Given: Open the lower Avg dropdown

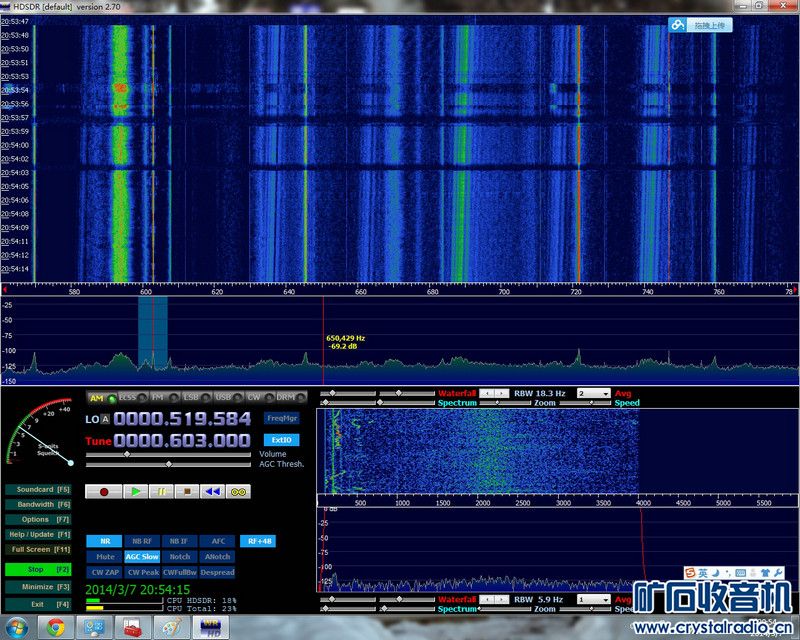Looking at the screenshot, I should pos(593,600).
